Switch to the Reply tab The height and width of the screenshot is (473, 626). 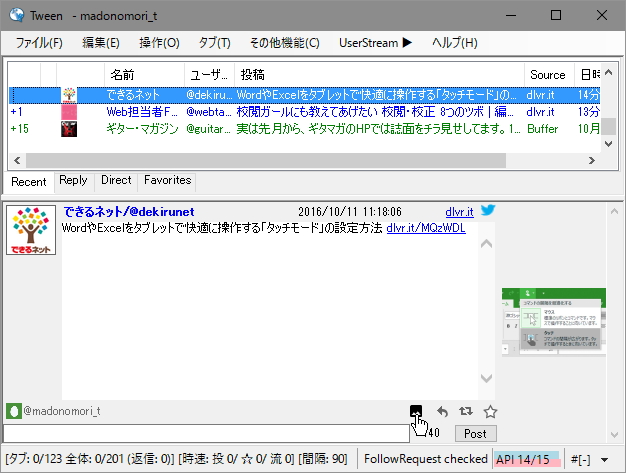(73, 180)
